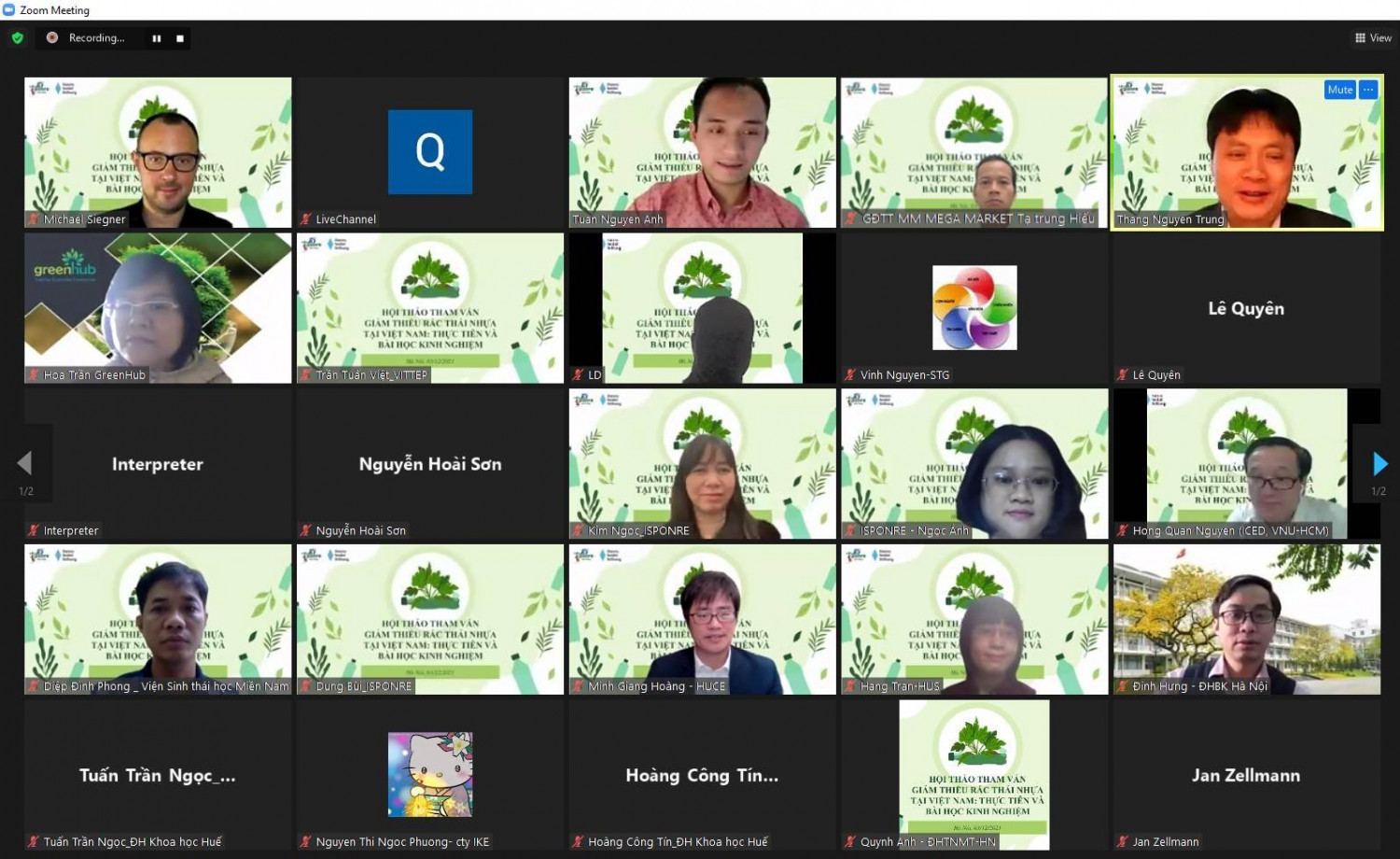
Task: Click Vinh Nguyen-STG's colorful profile picture
Action: [974, 308]
